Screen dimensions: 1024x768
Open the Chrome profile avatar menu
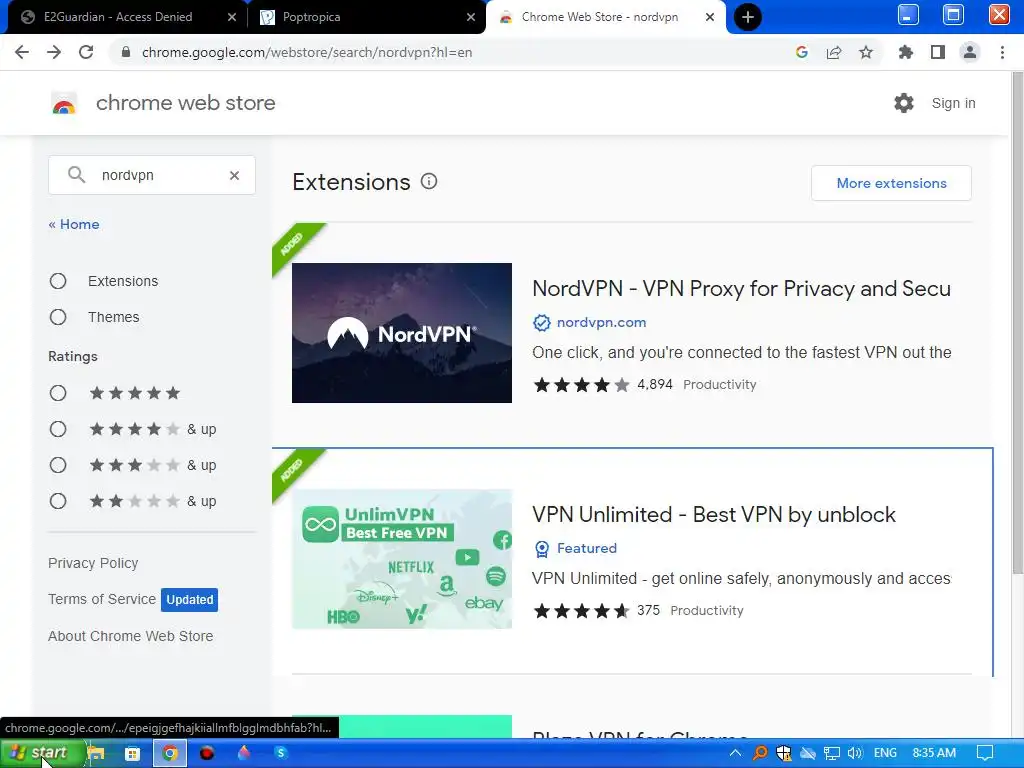970,52
